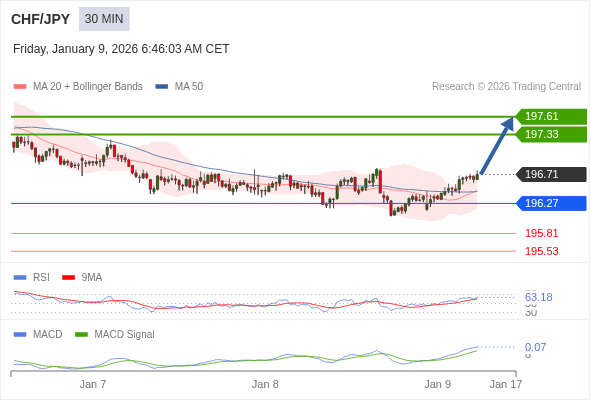The width and height of the screenshot is (590, 400).
Task: Click the MA 20 + Bollinger Bands label
Action: [88, 87]
